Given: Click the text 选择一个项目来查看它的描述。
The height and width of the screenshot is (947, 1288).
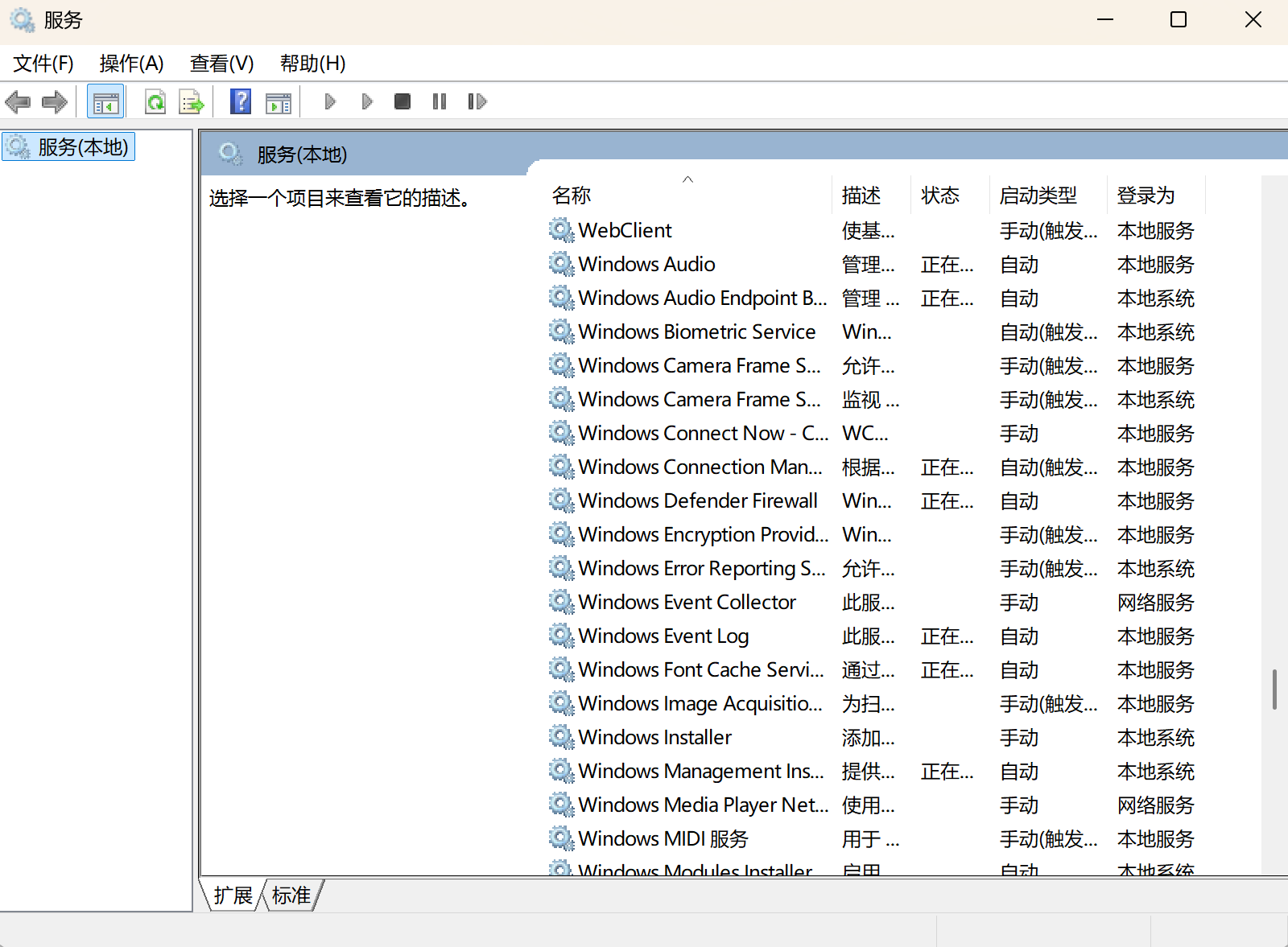Looking at the screenshot, I should [341, 198].
